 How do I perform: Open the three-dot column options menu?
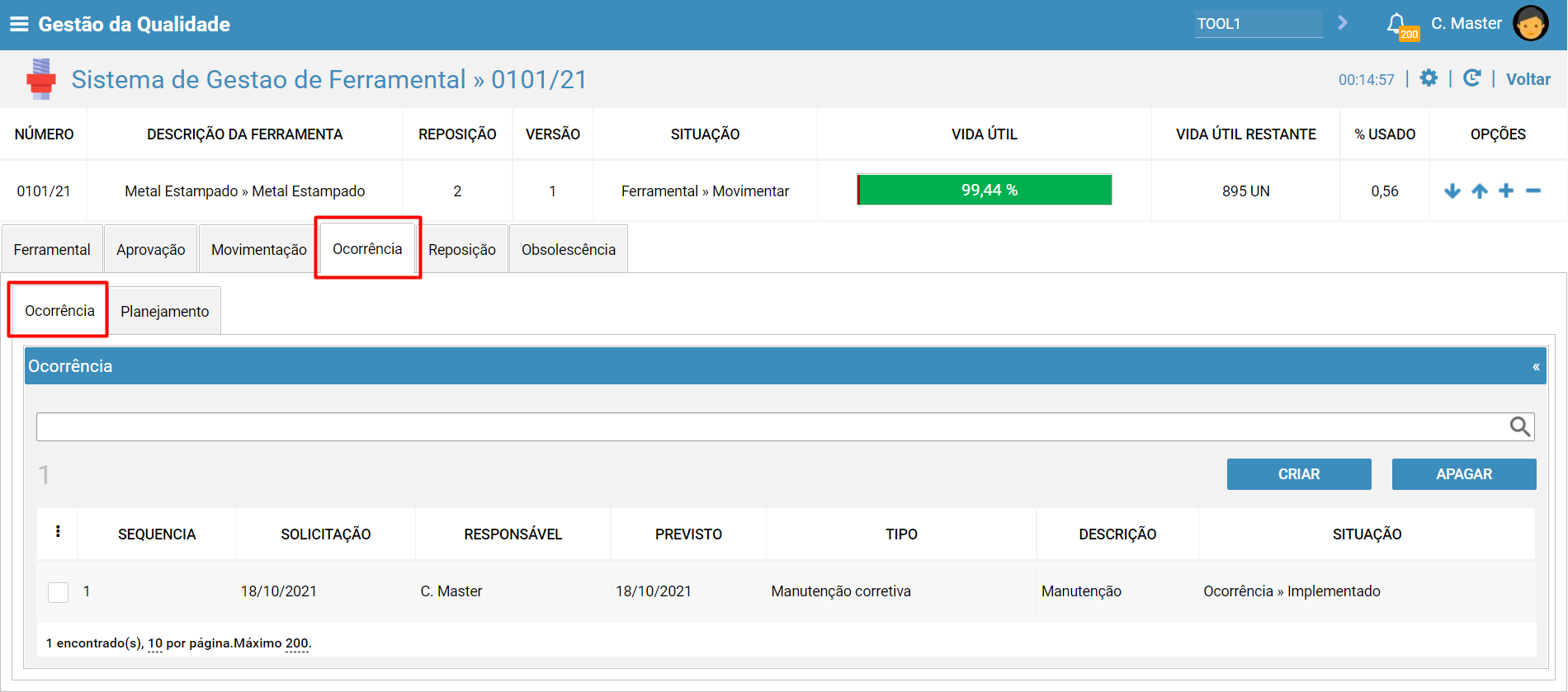click(x=58, y=531)
